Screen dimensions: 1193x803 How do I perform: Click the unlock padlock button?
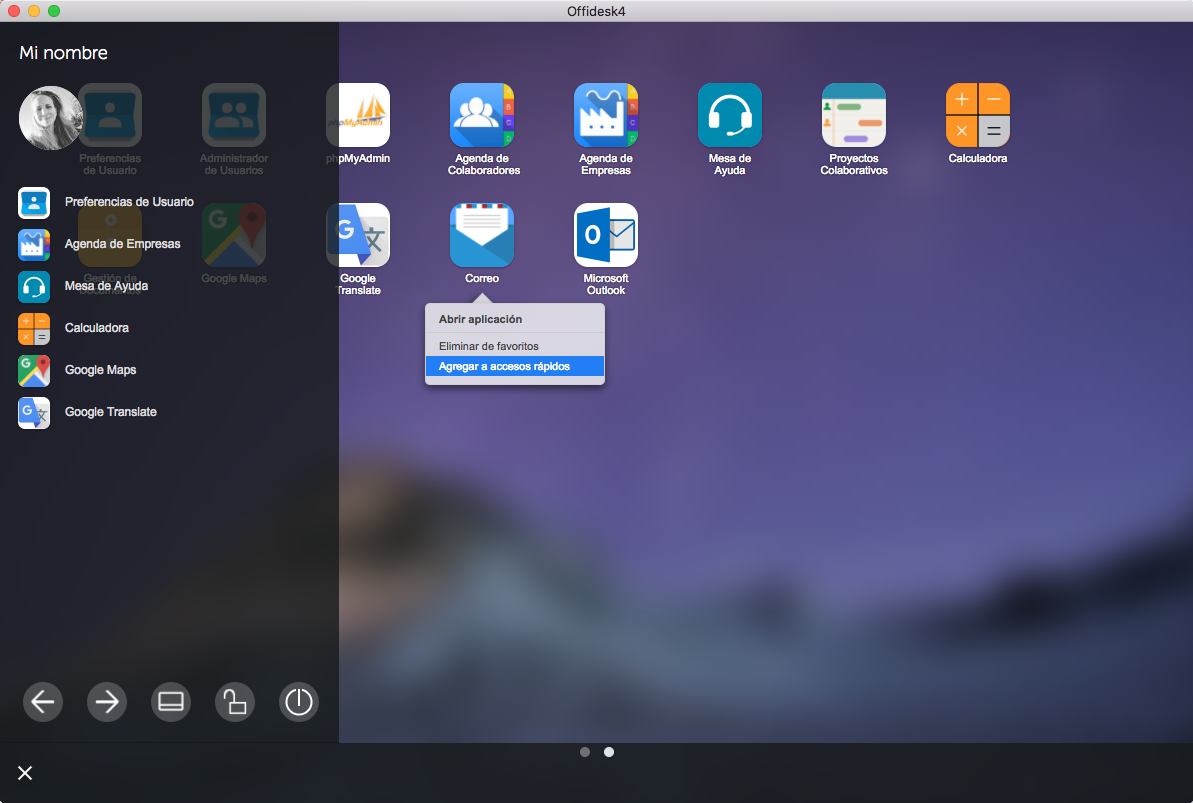pyautogui.click(x=234, y=701)
